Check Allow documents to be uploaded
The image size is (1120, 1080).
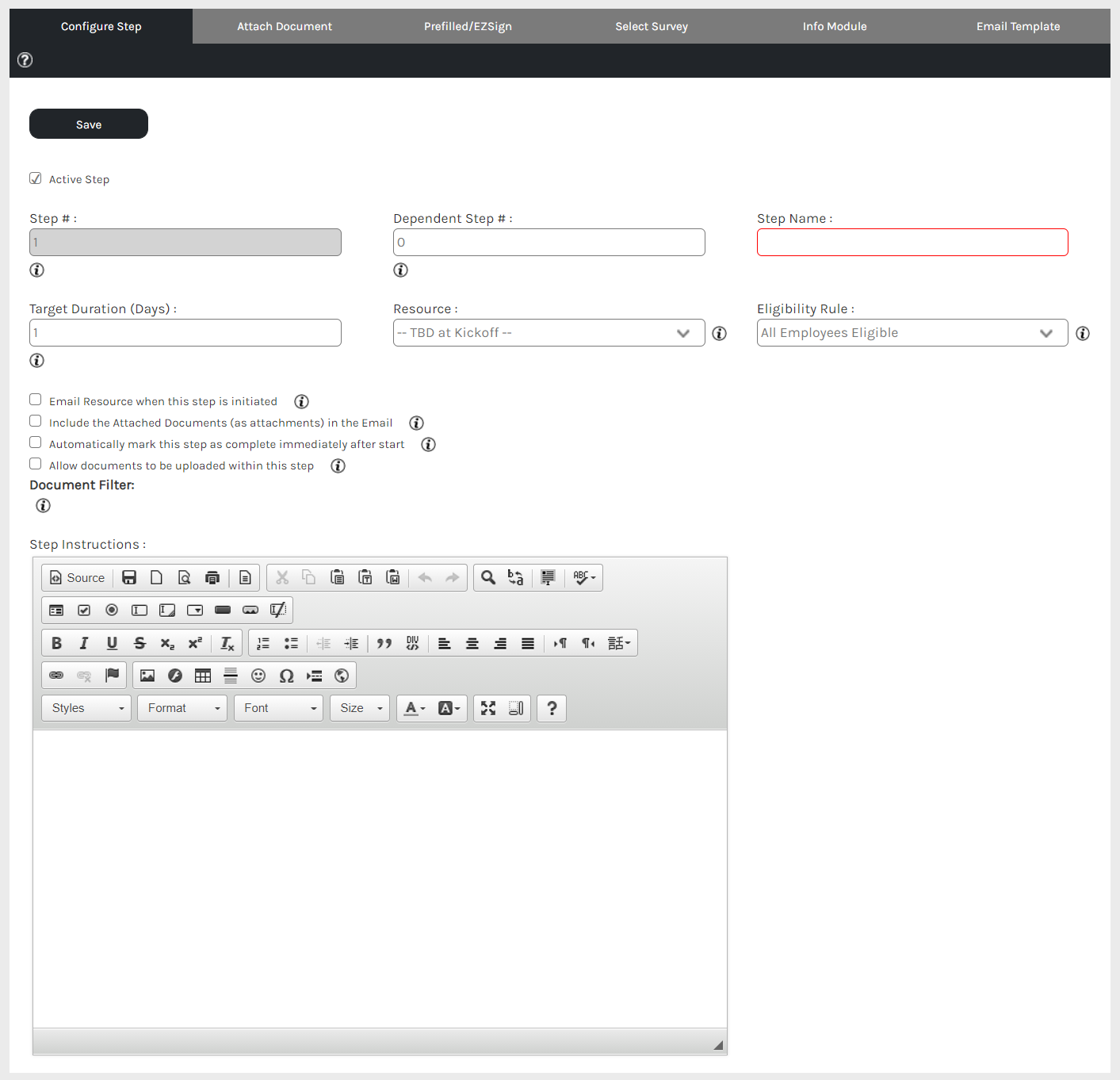[x=36, y=464]
